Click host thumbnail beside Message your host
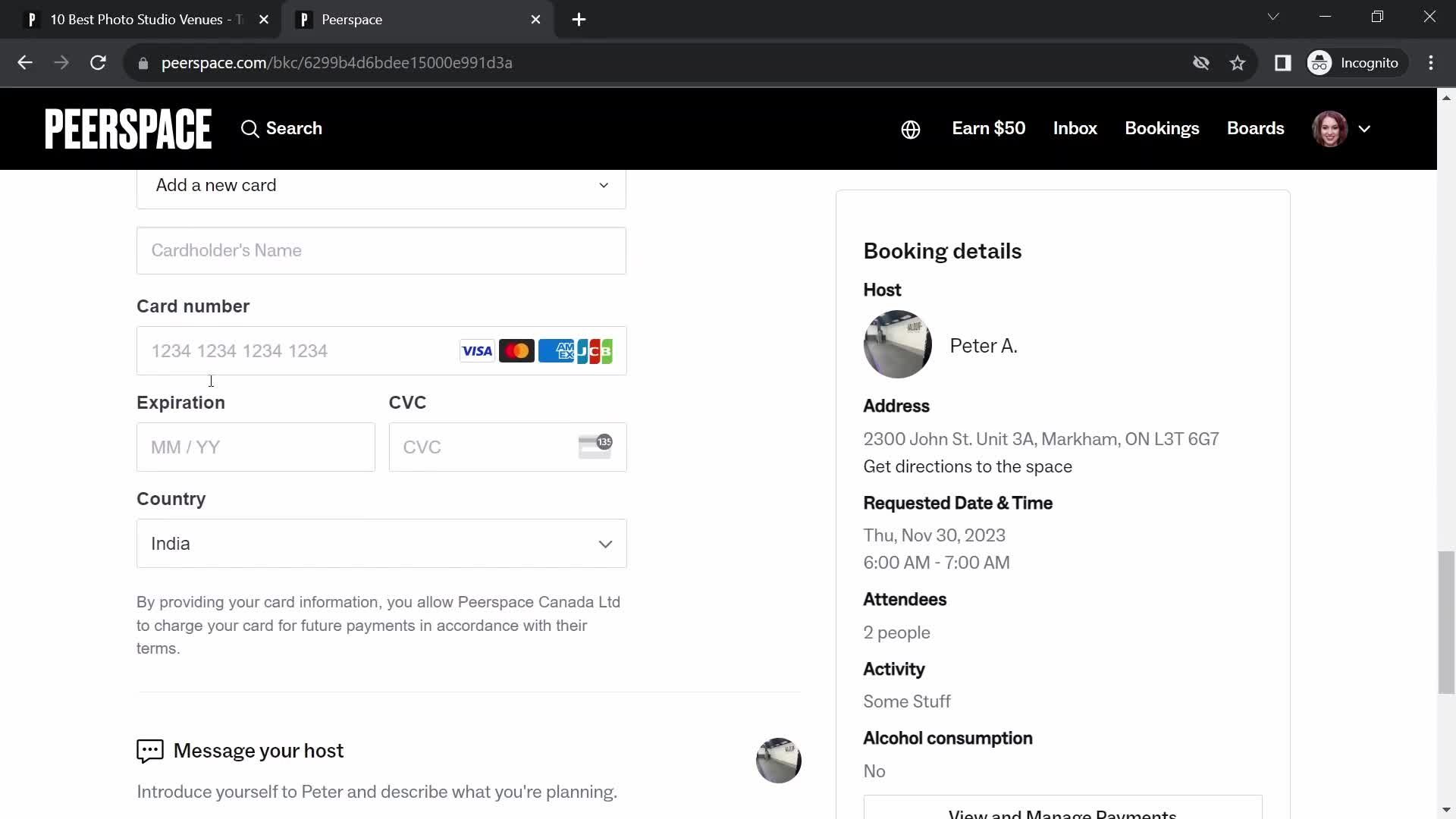This screenshot has height=819, width=1456. [779, 761]
